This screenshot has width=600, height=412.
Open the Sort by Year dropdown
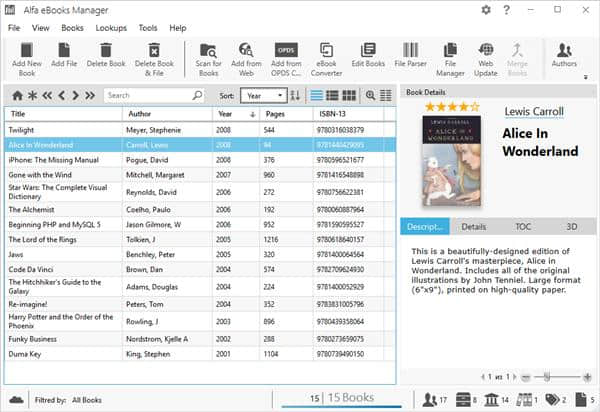[262, 95]
